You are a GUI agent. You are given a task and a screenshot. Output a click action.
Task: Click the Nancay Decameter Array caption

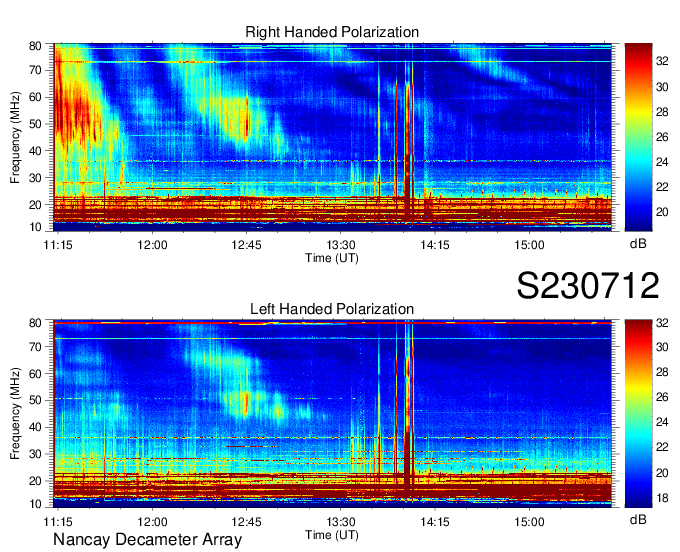(x=147, y=540)
